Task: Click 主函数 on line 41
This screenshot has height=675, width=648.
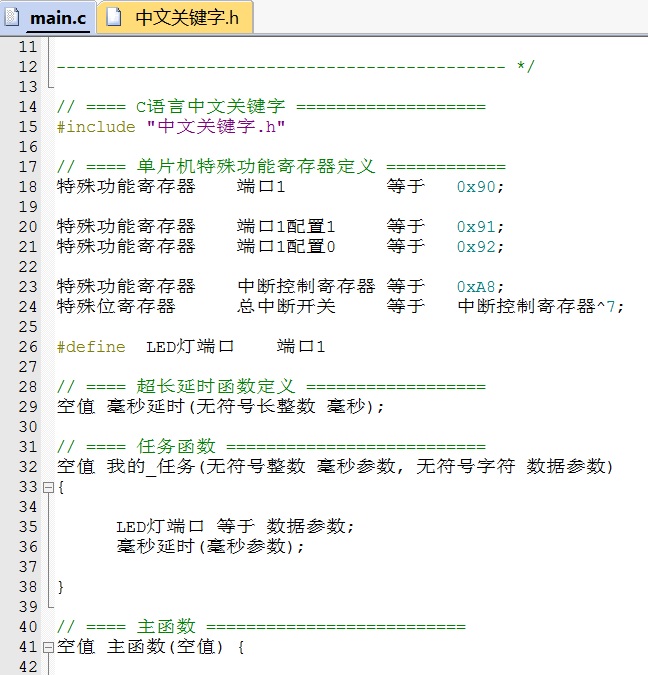Action: [136, 647]
